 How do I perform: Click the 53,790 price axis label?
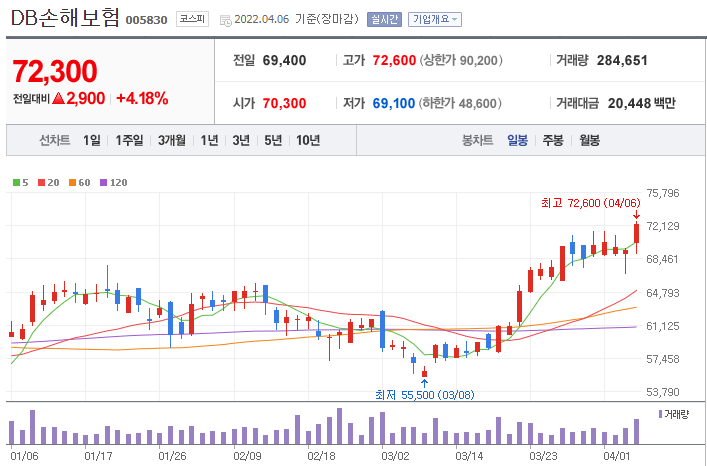[663, 392]
